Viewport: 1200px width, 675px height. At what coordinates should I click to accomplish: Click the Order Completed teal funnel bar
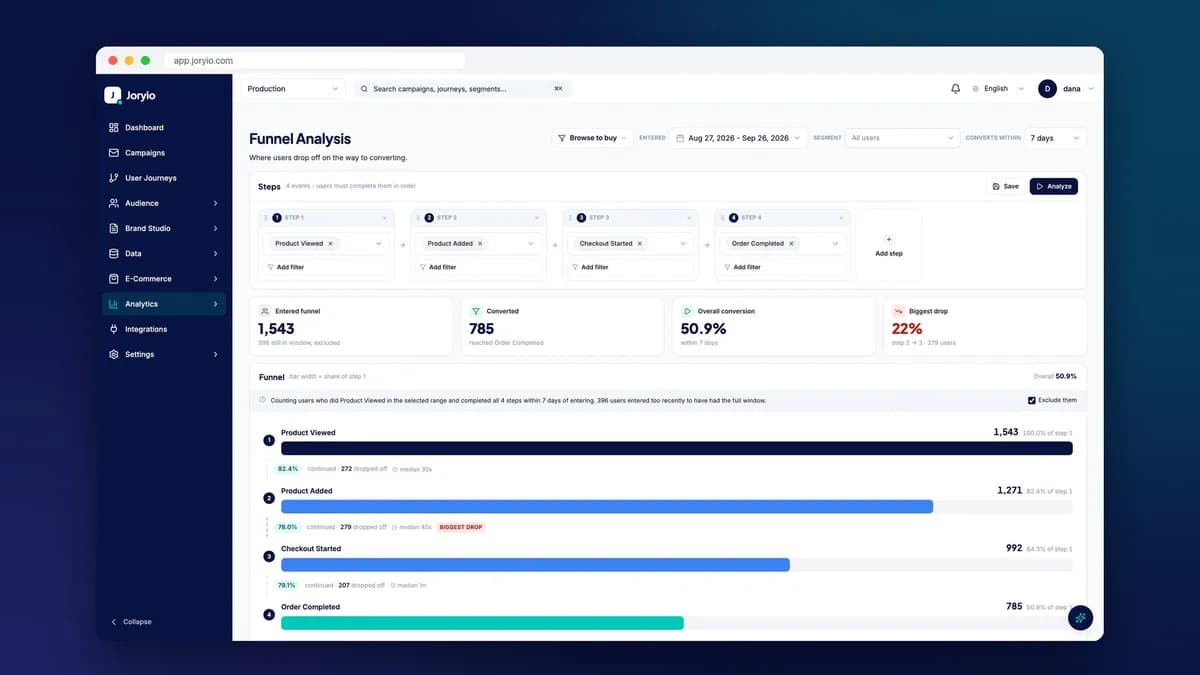[482, 623]
